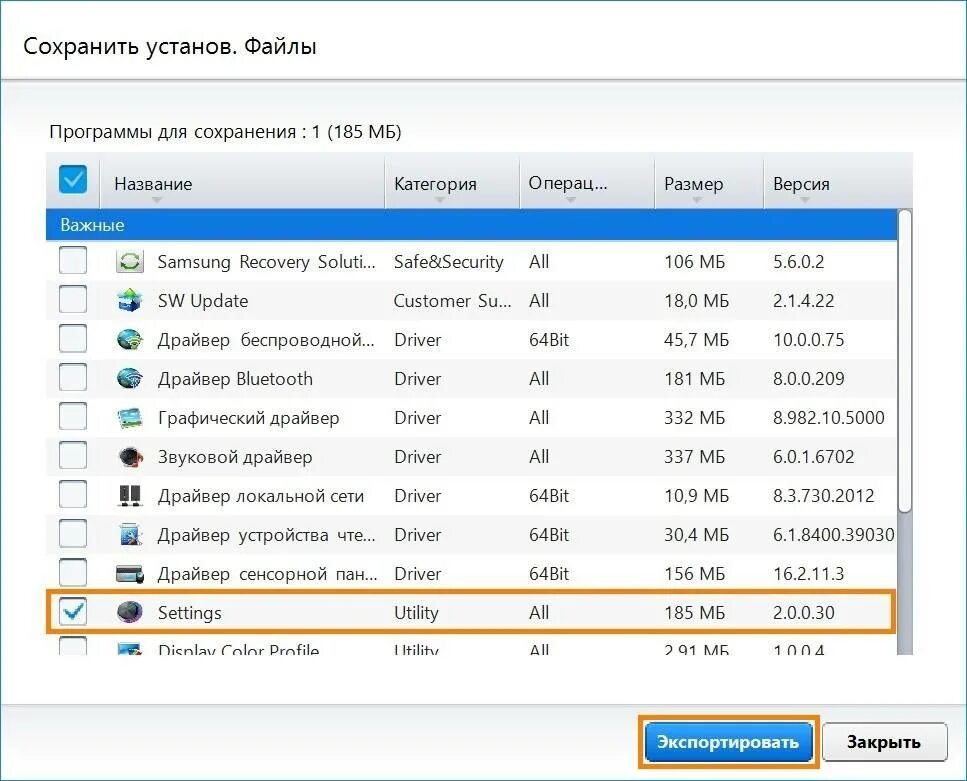The image size is (967, 781).
Task: Click the 18,0 МБ size cell
Action: [696, 300]
